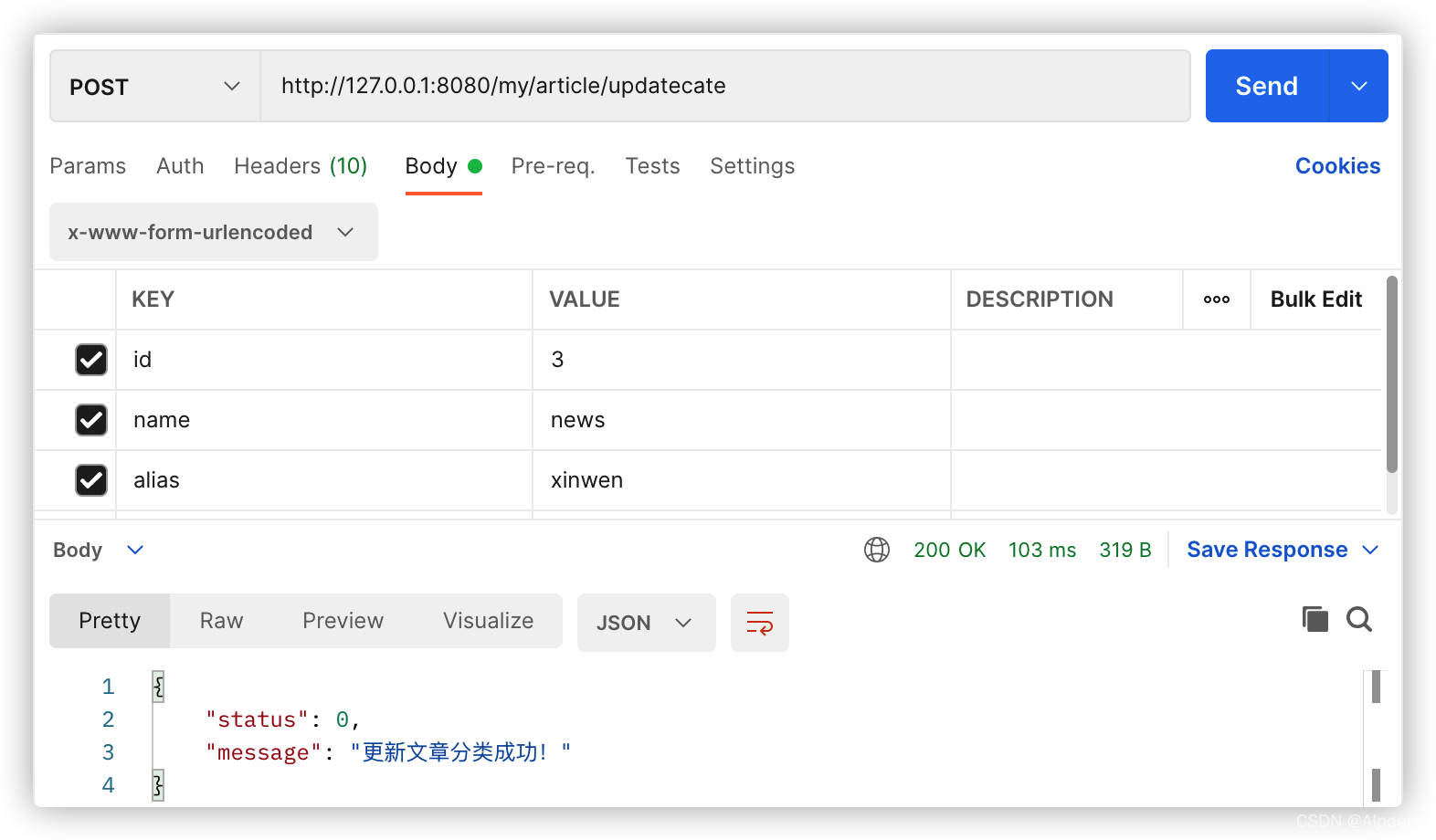Click the value cell "xinwen"
This screenshot has width=1436, height=840.
coord(742,480)
